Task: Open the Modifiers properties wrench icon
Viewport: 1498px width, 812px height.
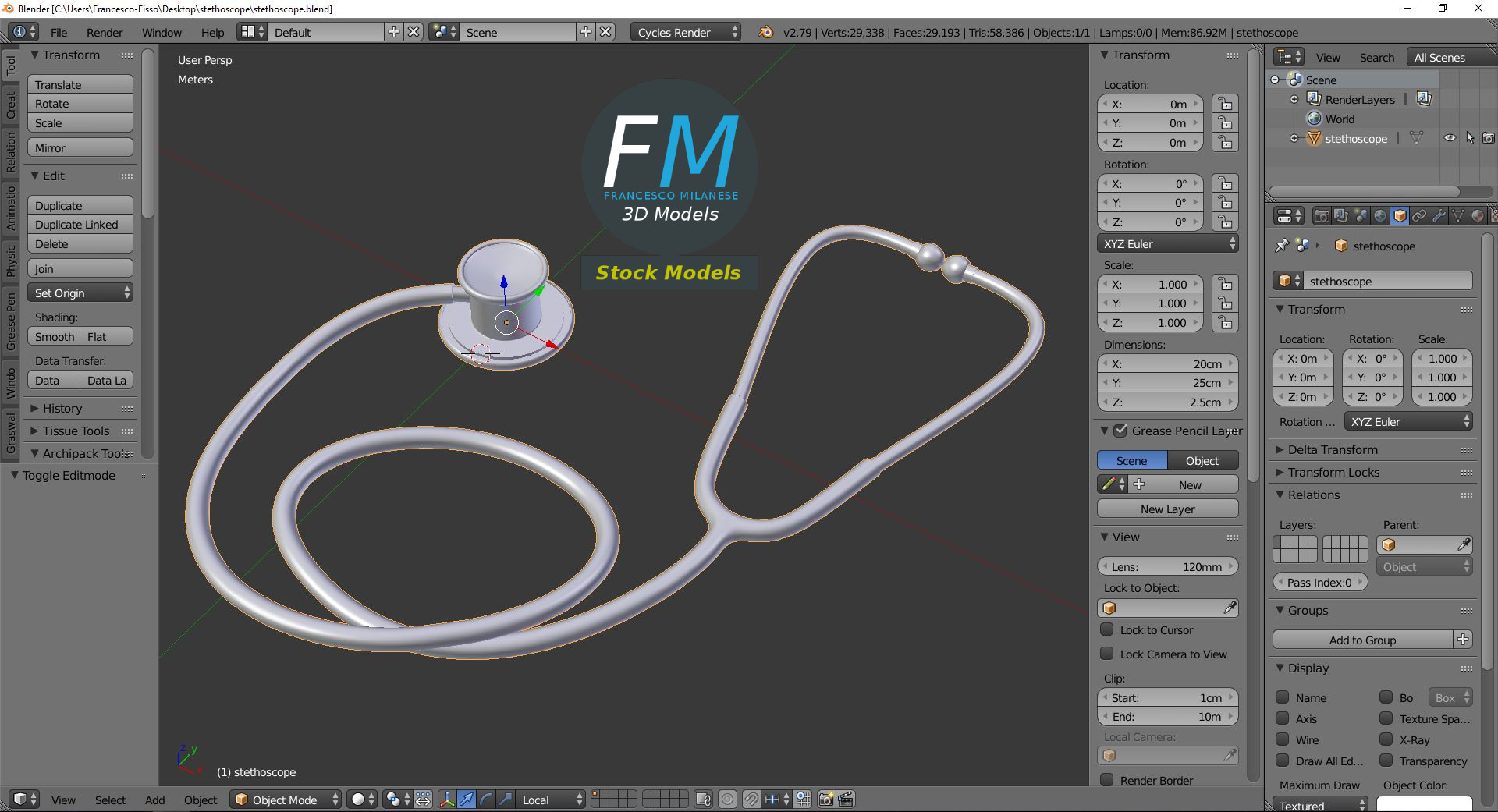Action: click(1439, 216)
